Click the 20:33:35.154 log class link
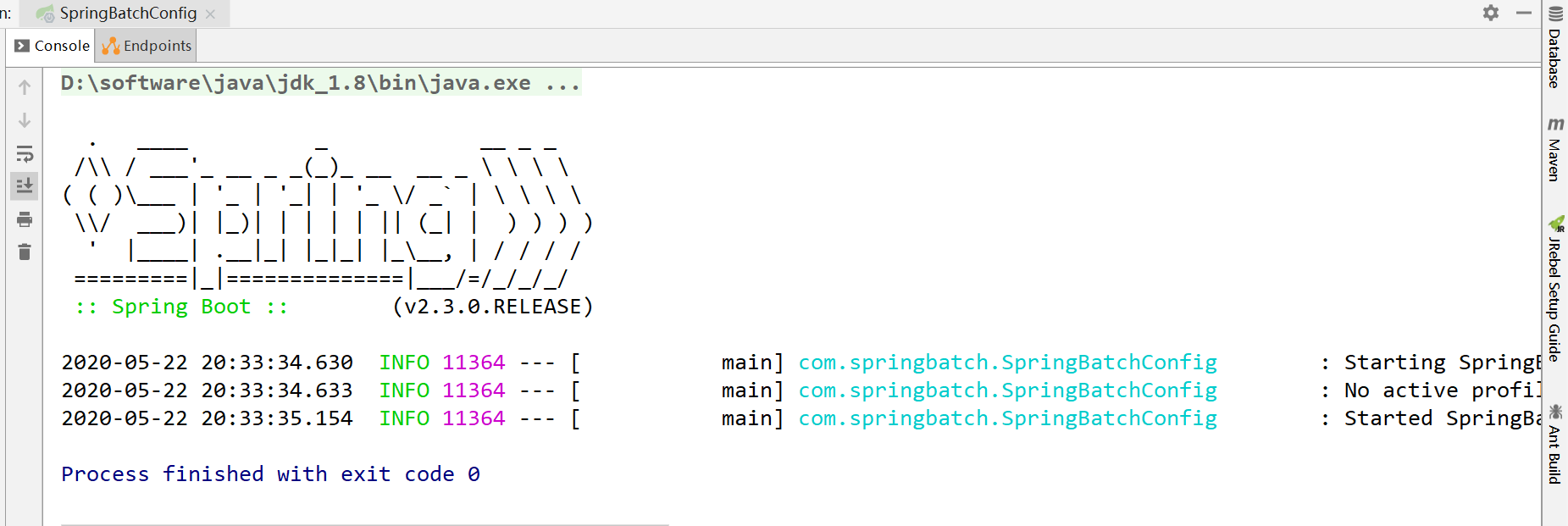 [x=1007, y=418]
